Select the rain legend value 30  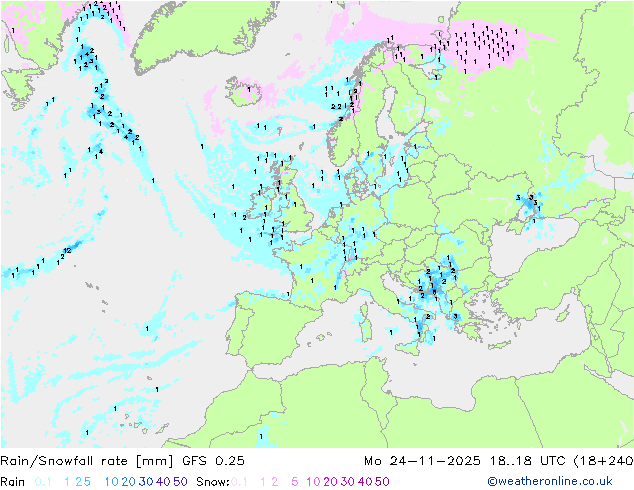[x=146, y=482]
